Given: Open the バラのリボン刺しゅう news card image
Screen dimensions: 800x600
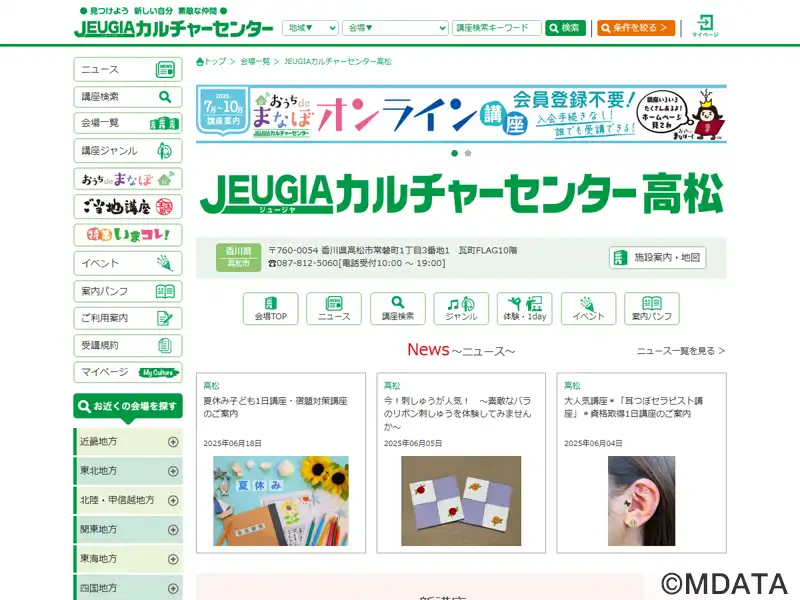Looking at the screenshot, I should pos(461,501).
